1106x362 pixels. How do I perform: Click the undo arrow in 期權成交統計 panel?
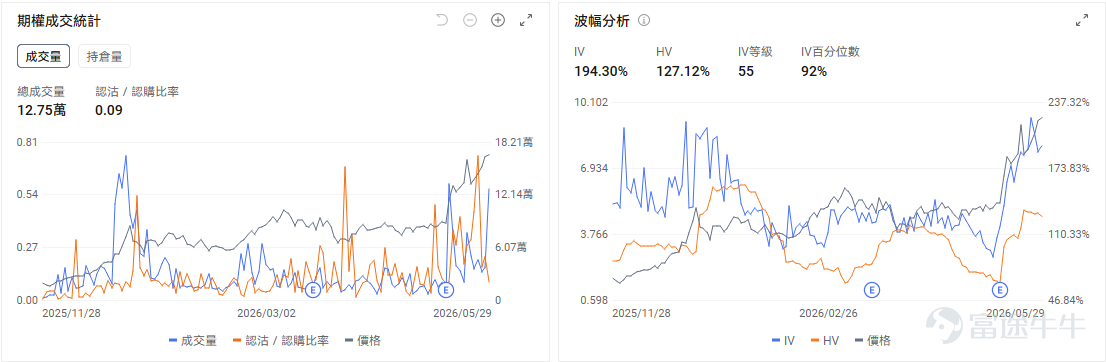point(442,20)
